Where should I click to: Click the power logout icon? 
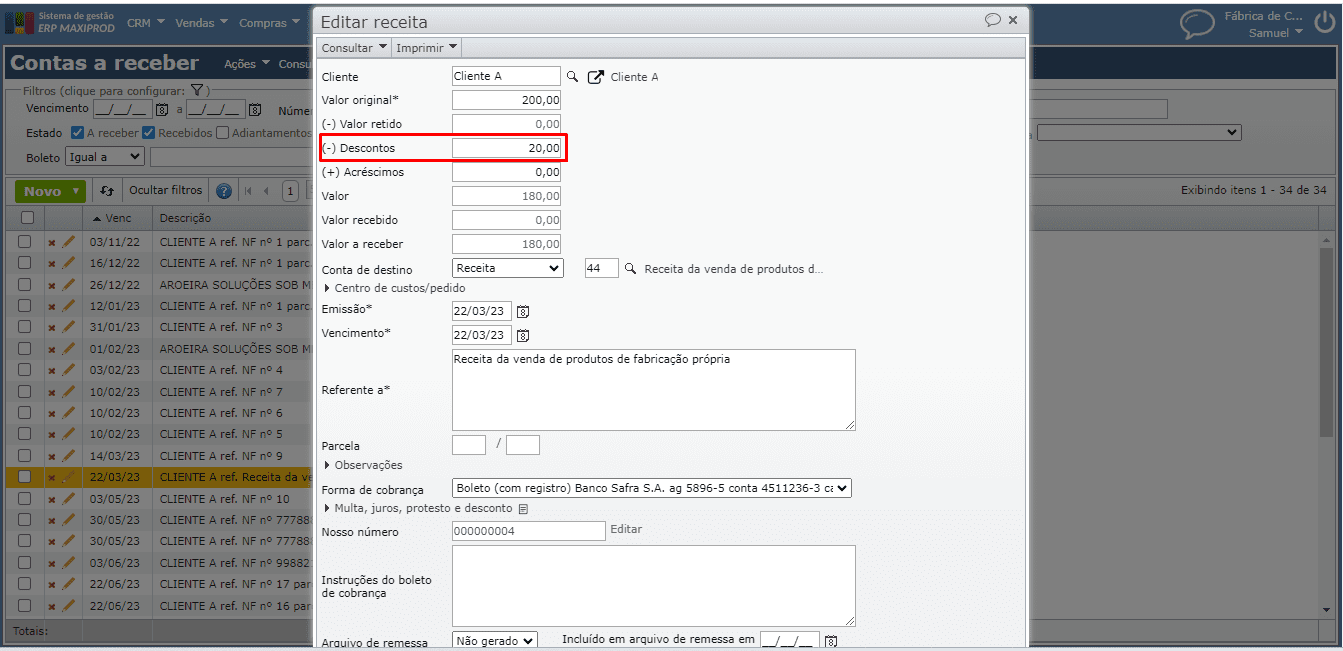pos(1324,23)
